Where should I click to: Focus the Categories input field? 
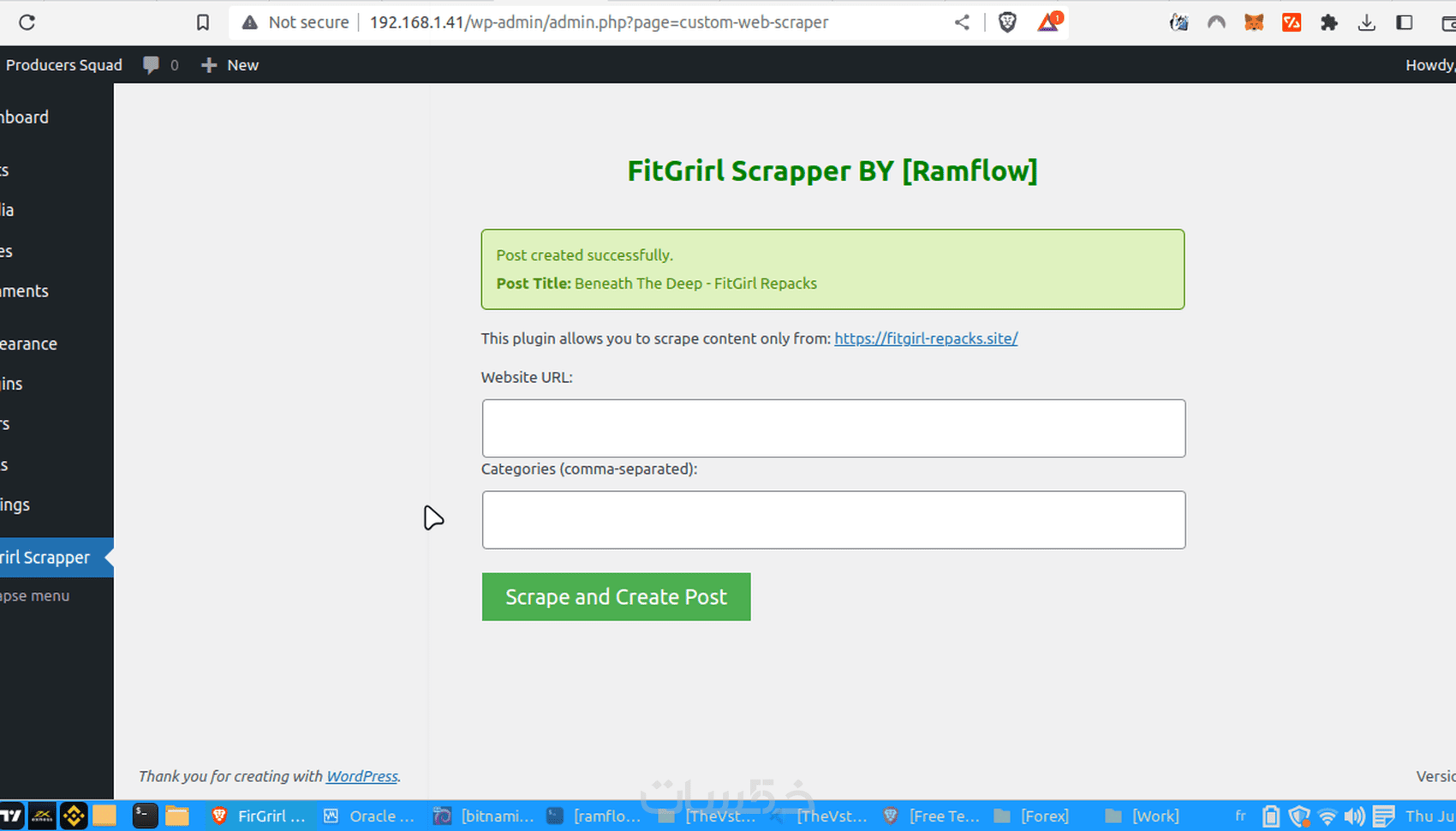click(833, 520)
